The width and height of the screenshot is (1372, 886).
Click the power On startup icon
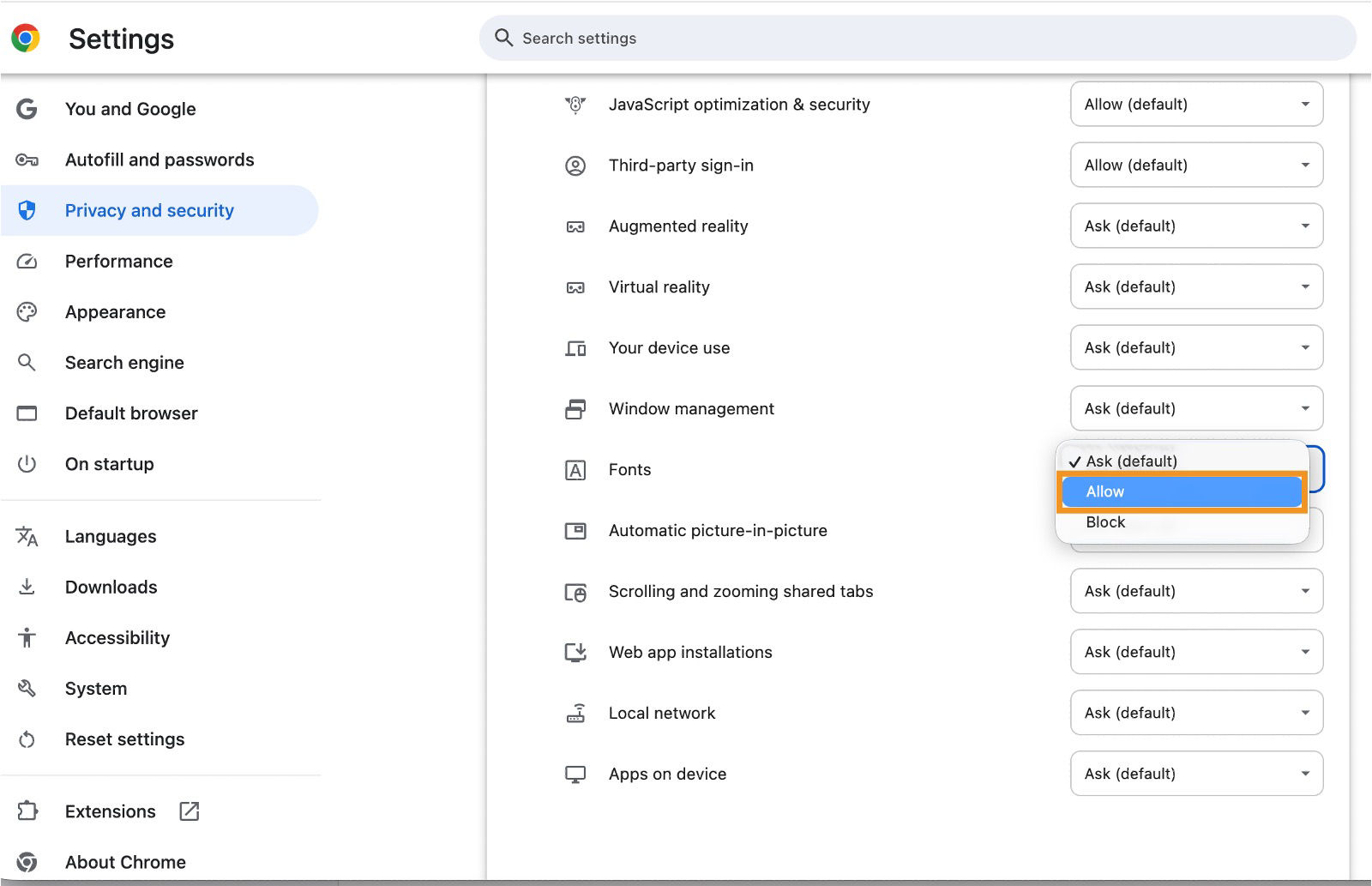[x=27, y=463]
